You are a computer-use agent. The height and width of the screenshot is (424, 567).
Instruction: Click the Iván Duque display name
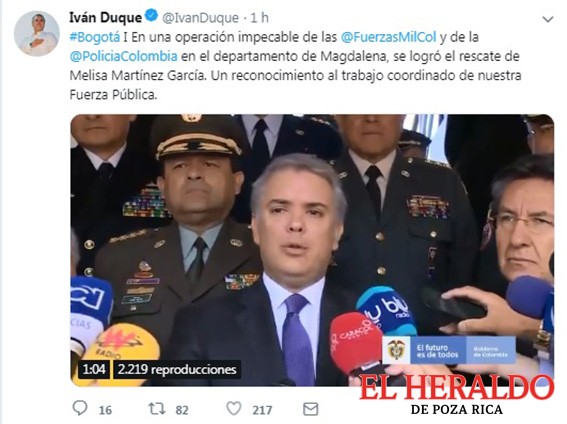pyautogui.click(x=105, y=17)
